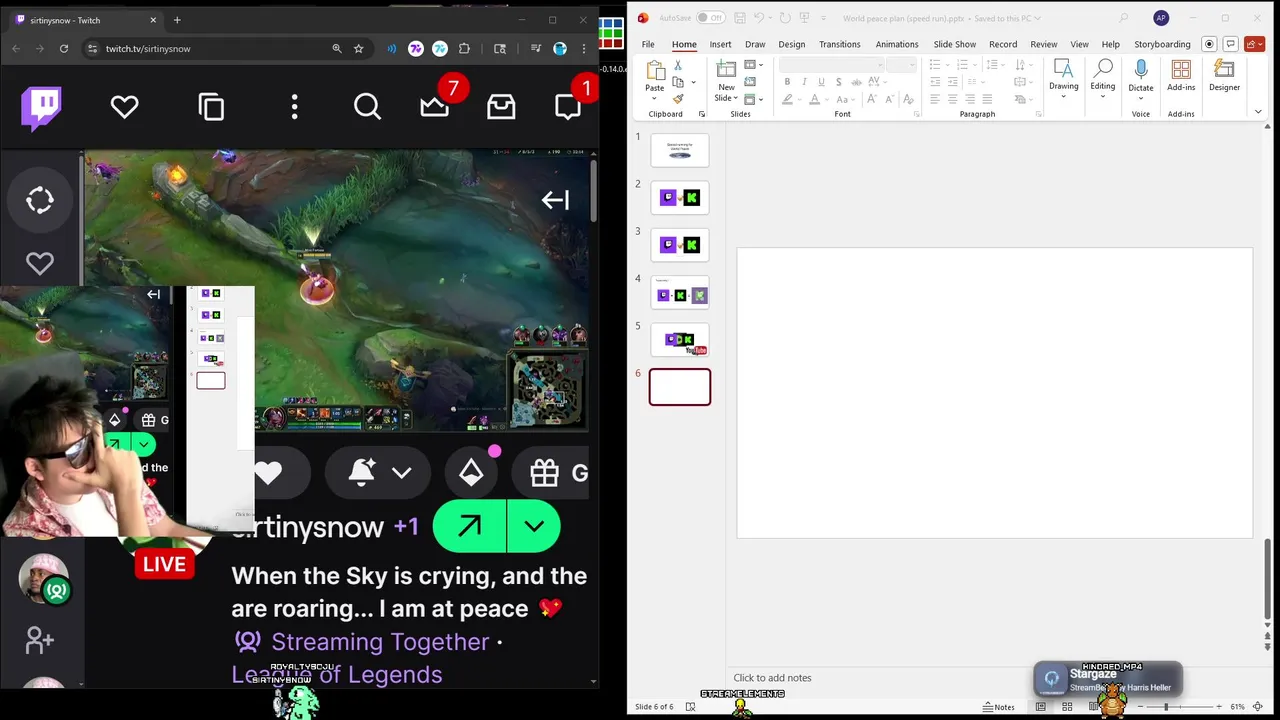Screen dimensions: 1280x720
Task: Click the bookmark star in Chrome address bar
Action: coord(358,48)
